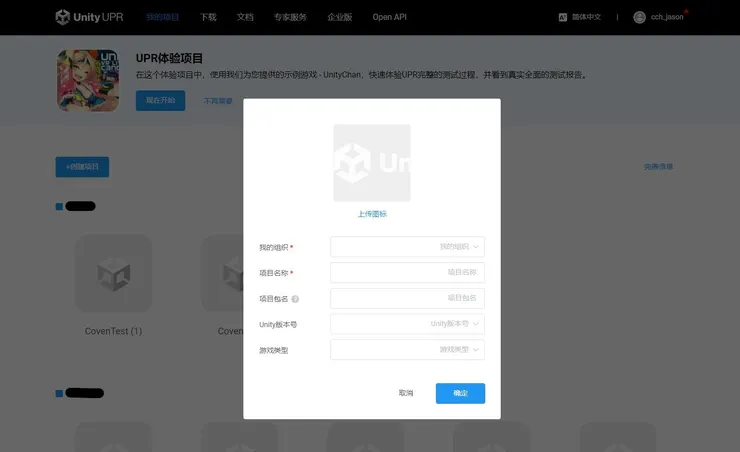Click the Unity UPR logo
The image size is (740, 452).
click(89, 17)
